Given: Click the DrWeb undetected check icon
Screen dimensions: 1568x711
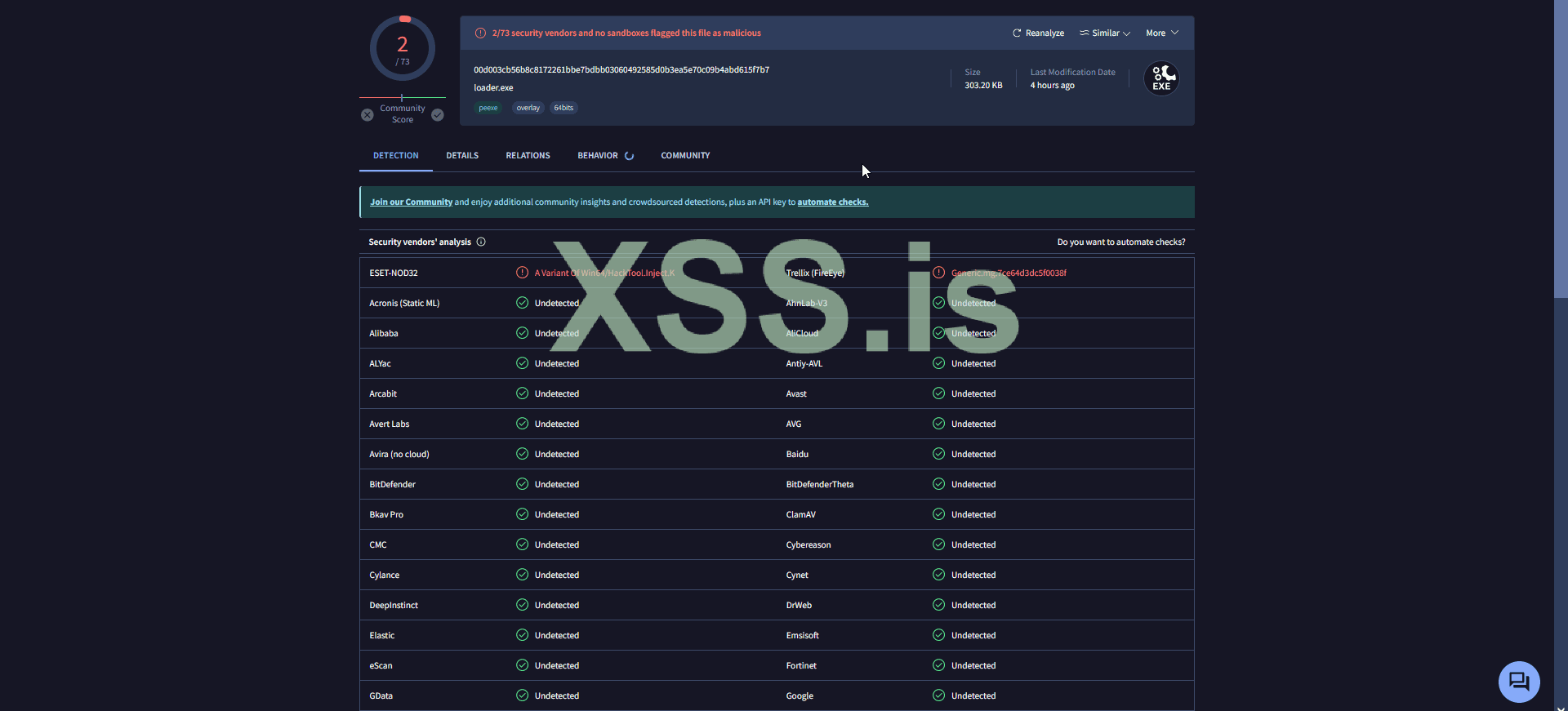Looking at the screenshot, I should [939, 605].
